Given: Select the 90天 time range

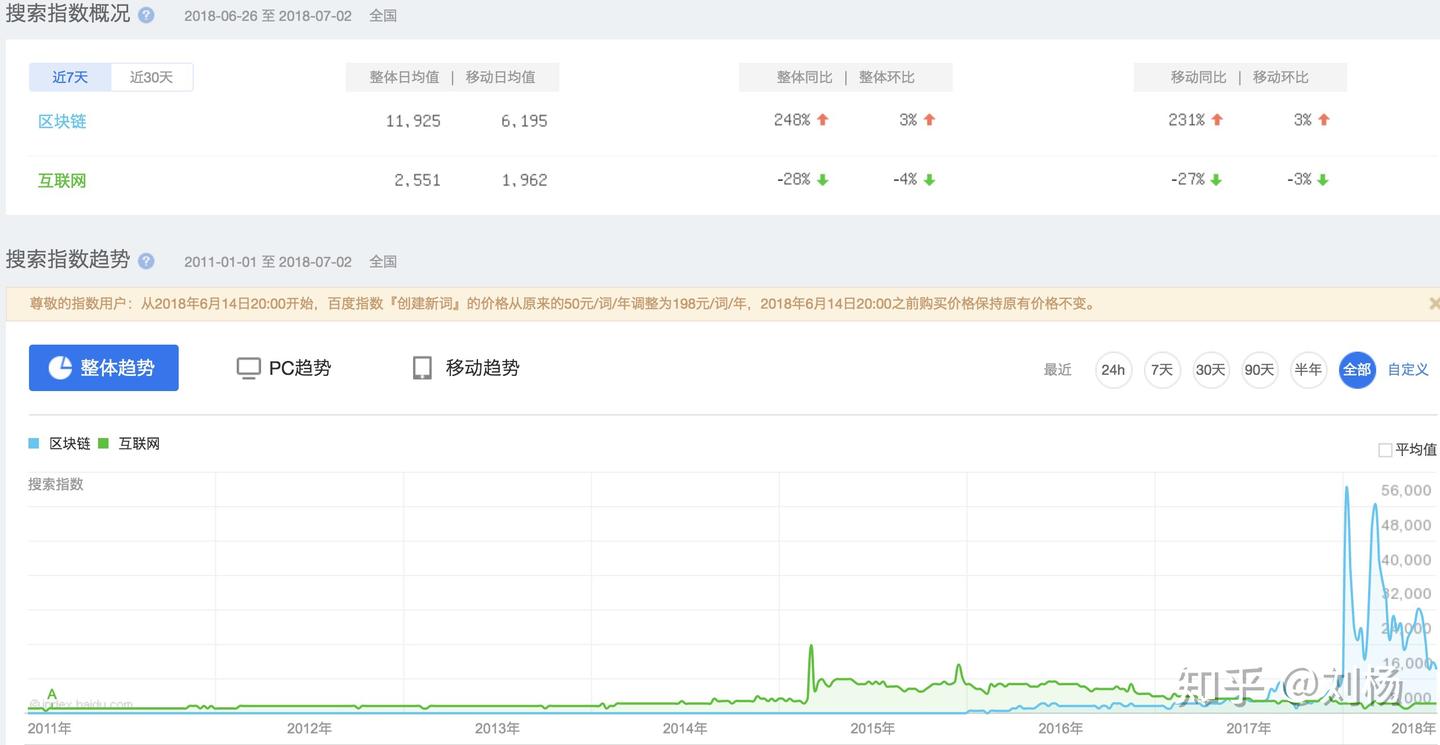Looking at the screenshot, I should click(x=1259, y=369).
